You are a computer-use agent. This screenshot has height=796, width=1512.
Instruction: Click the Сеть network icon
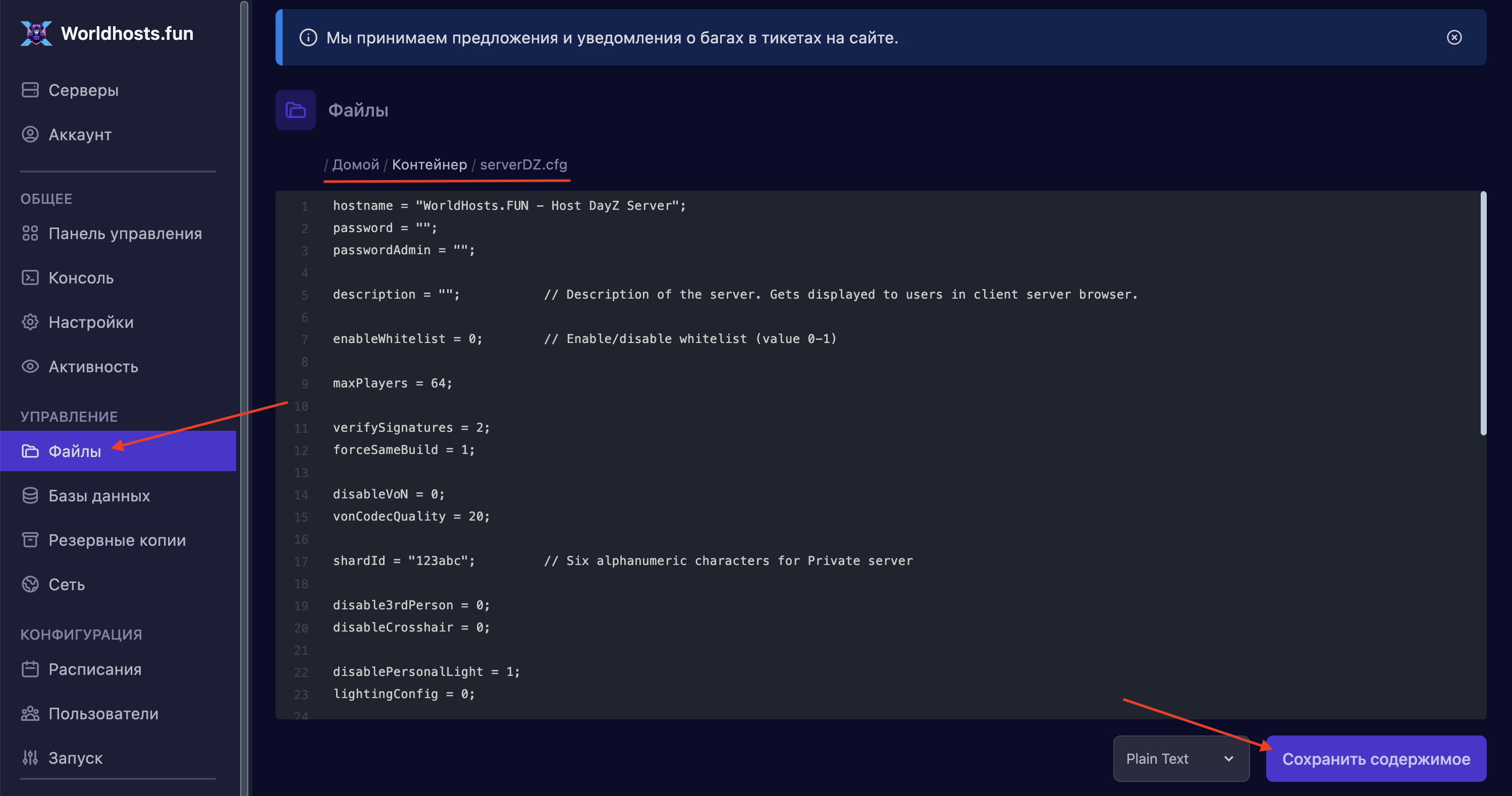click(30, 584)
